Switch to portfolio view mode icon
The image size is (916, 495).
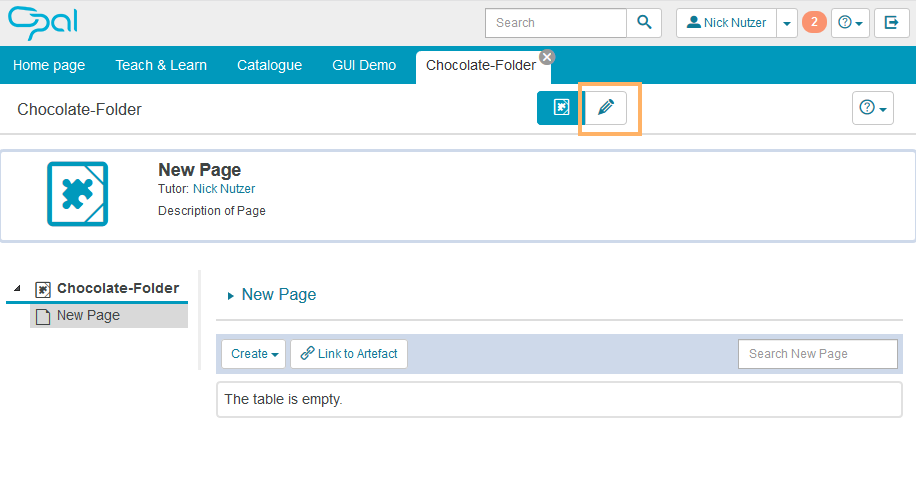coord(560,108)
